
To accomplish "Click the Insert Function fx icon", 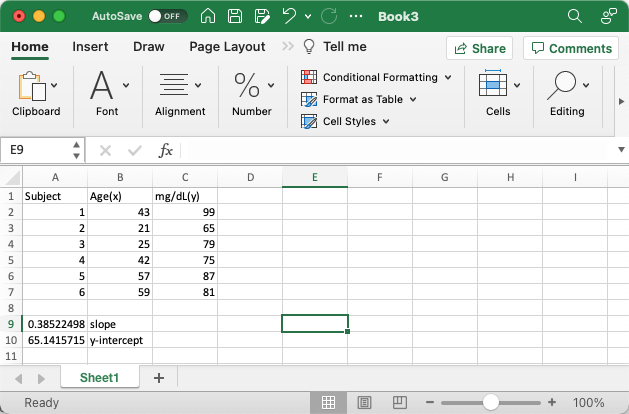I will pyautogui.click(x=166, y=150).
